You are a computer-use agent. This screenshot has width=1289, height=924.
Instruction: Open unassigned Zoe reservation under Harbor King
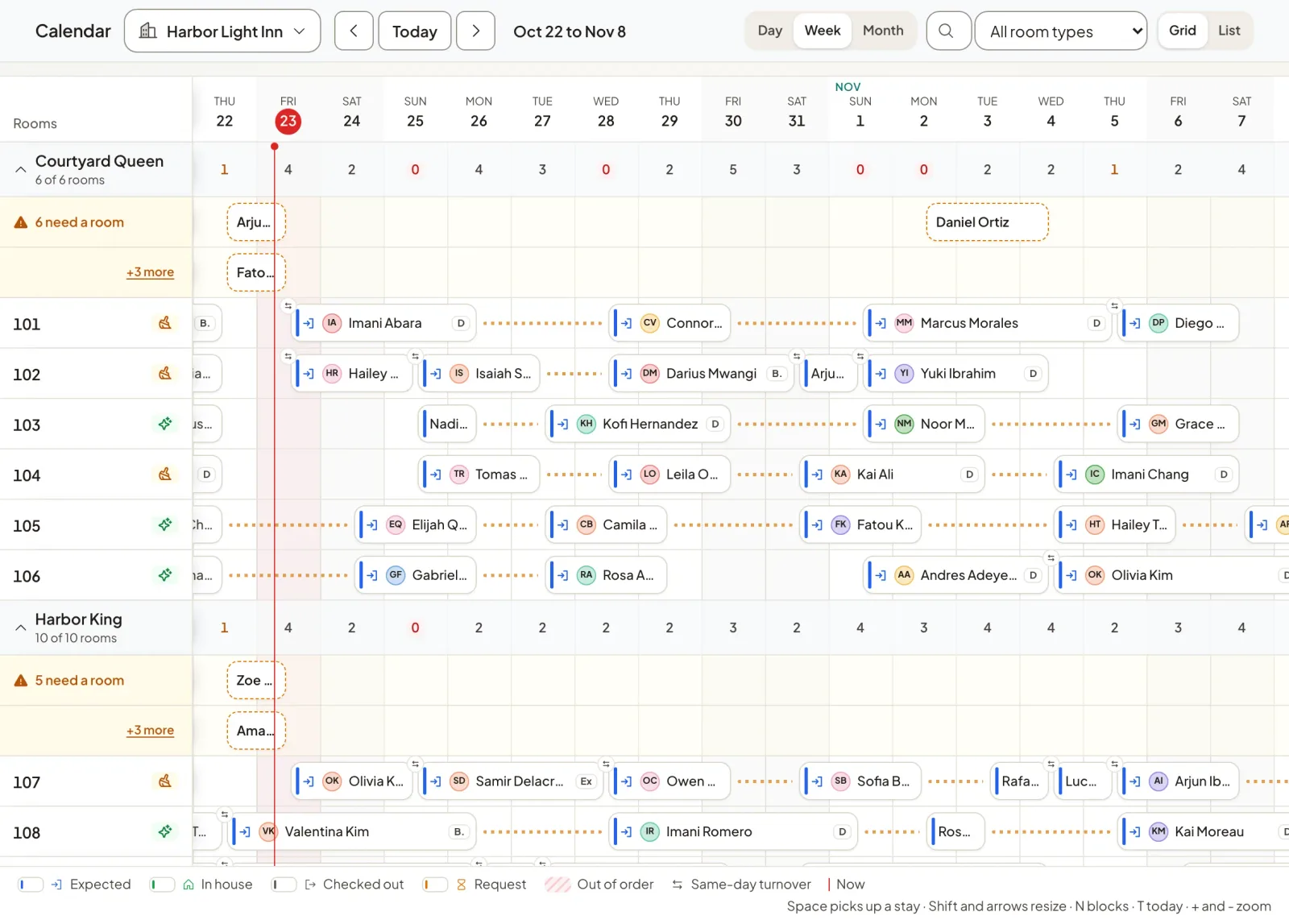pyautogui.click(x=256, y=681)
